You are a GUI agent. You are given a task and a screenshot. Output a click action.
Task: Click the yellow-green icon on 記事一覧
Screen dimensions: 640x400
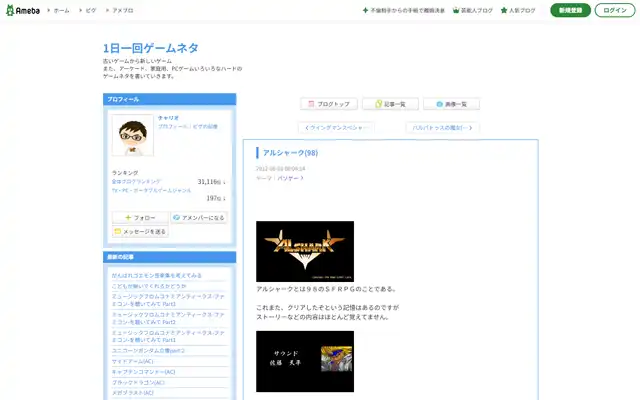[378, 104]
